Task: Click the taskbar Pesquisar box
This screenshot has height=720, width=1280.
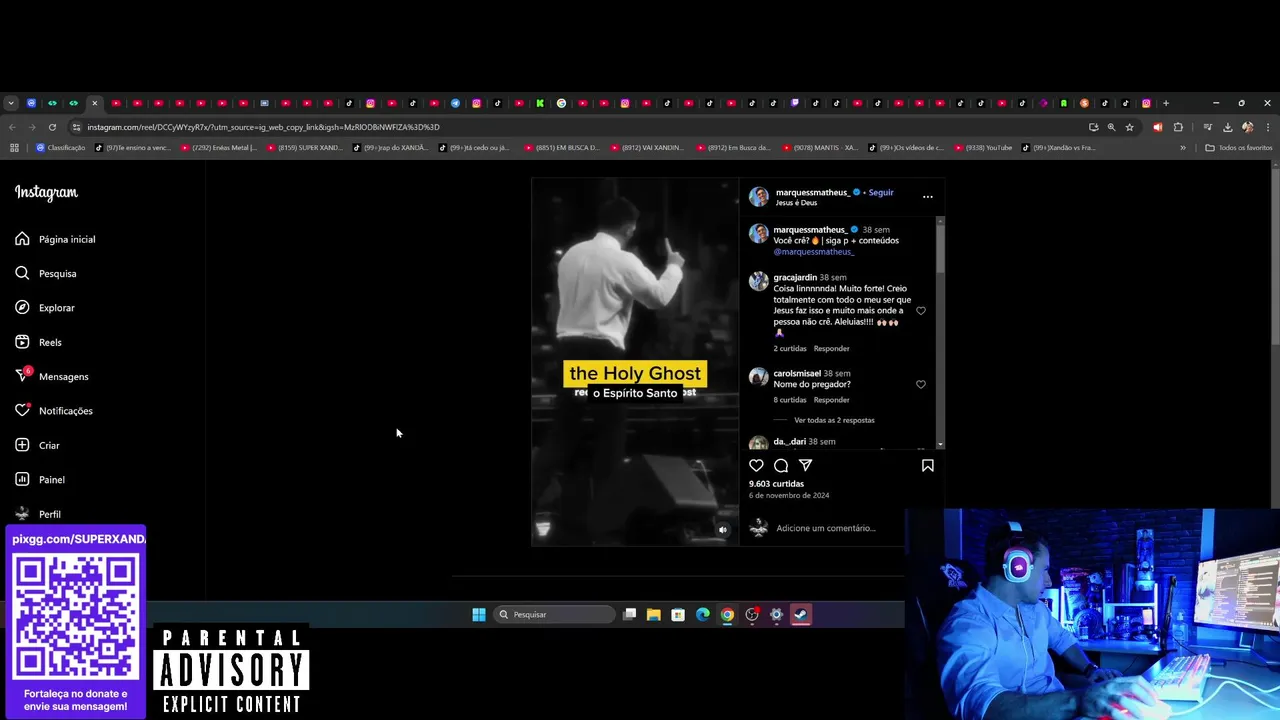Action: [x=552, y=614]
